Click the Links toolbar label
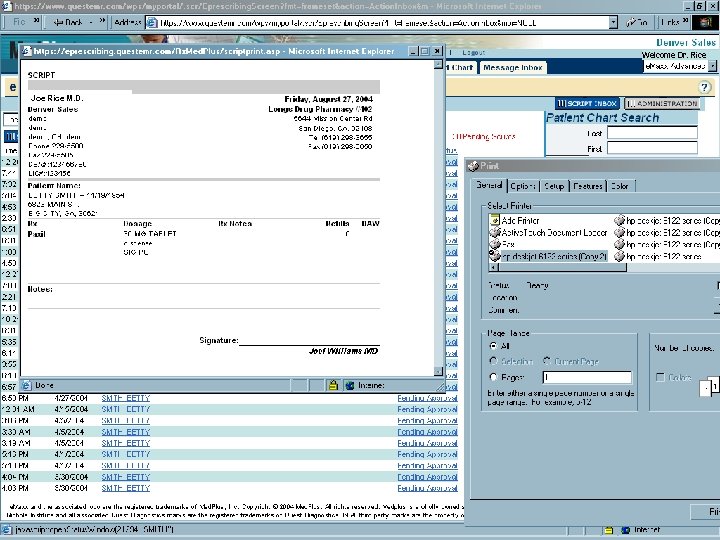The width and height of the screenshot is (720, 540). 670,22
